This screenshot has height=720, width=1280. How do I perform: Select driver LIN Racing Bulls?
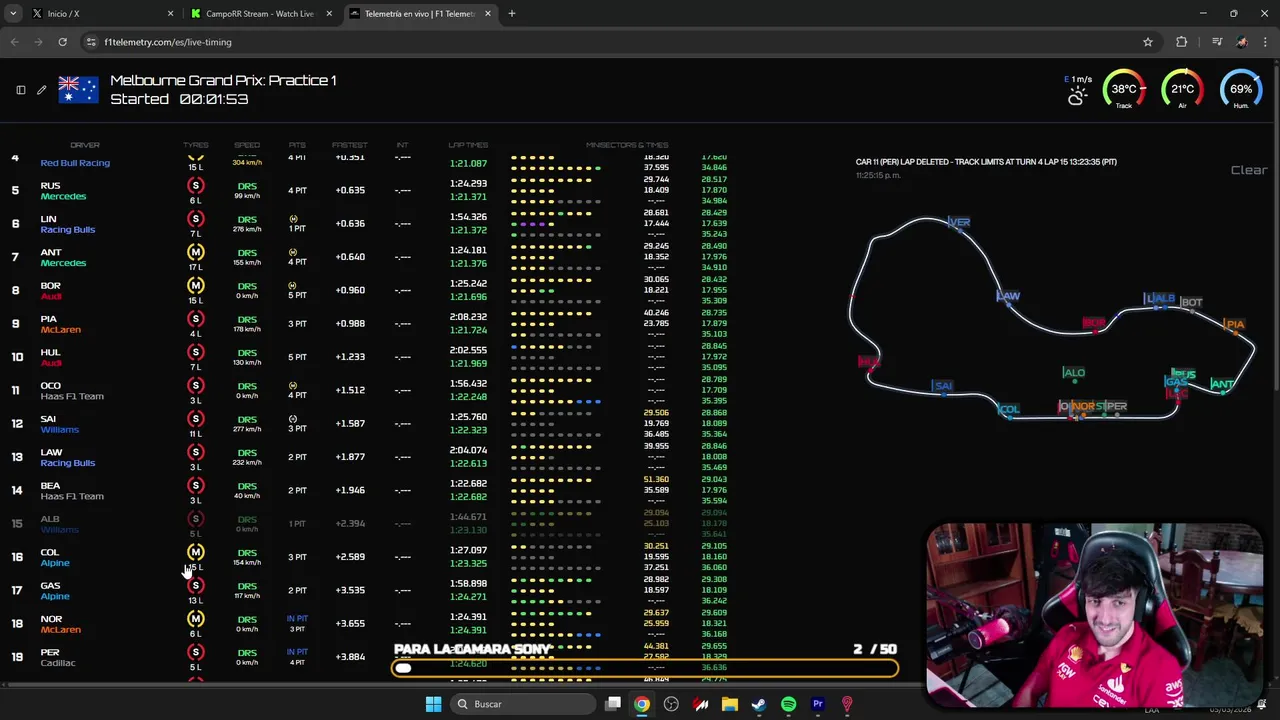point(67,224)
